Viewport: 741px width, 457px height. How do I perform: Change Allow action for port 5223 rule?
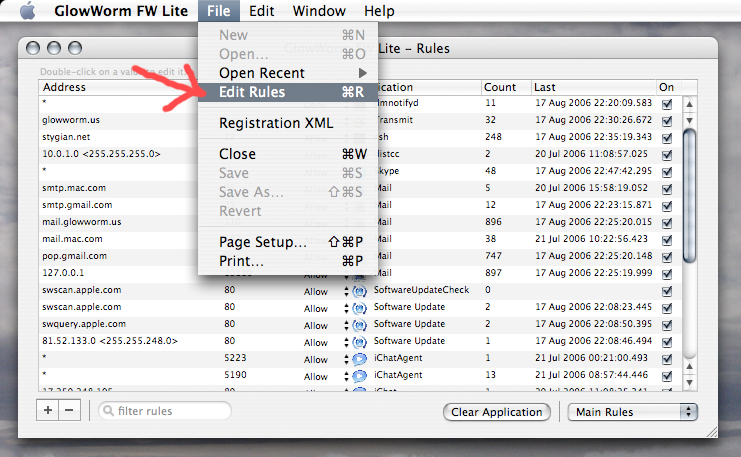tap(326, 360)
